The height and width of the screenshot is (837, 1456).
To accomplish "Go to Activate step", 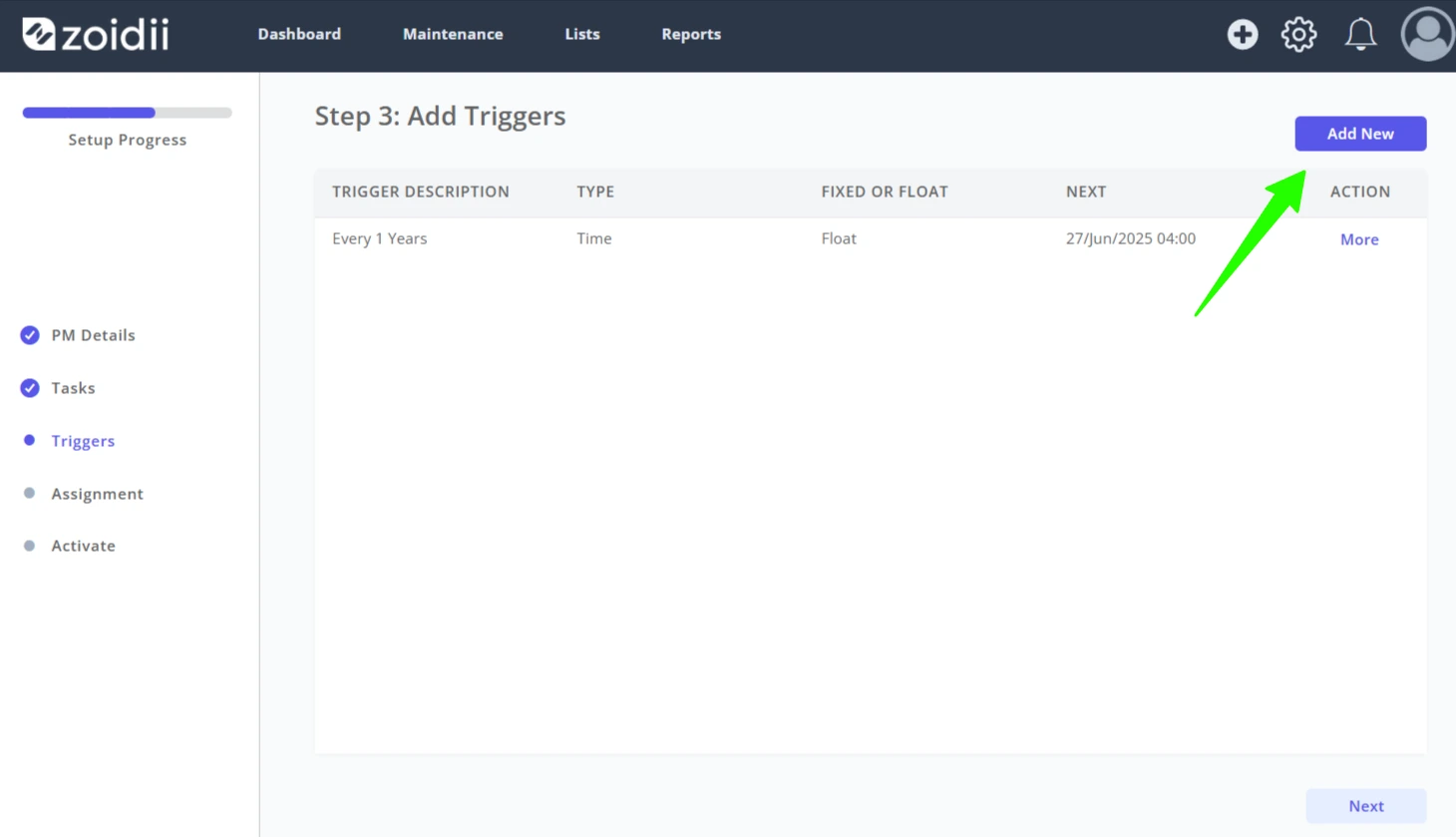I will (x=83, y=546).
